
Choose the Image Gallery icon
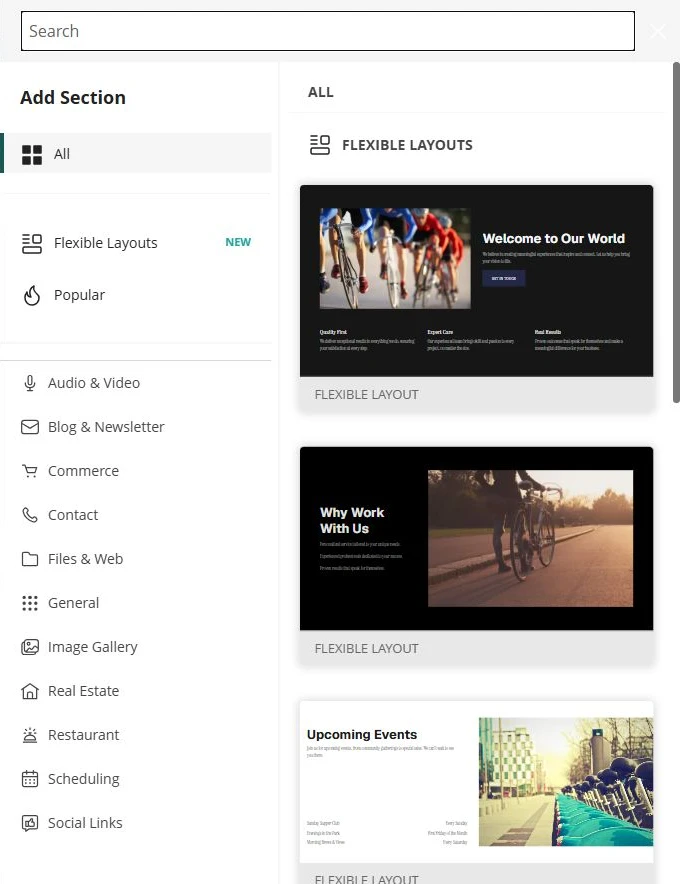click(x=30, y=647)
